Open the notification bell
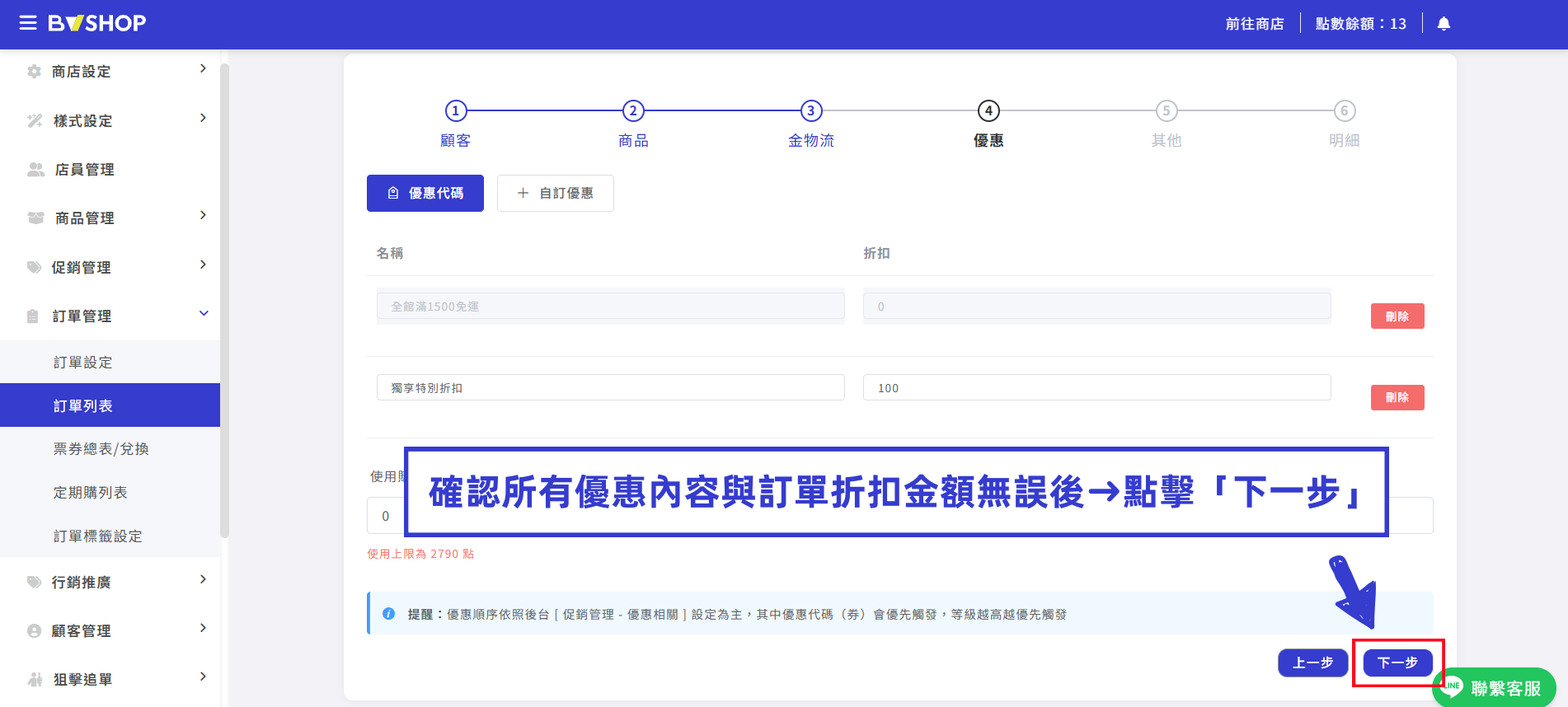Viewport: 1568px width, 707px height. [x=1444, y=24]
